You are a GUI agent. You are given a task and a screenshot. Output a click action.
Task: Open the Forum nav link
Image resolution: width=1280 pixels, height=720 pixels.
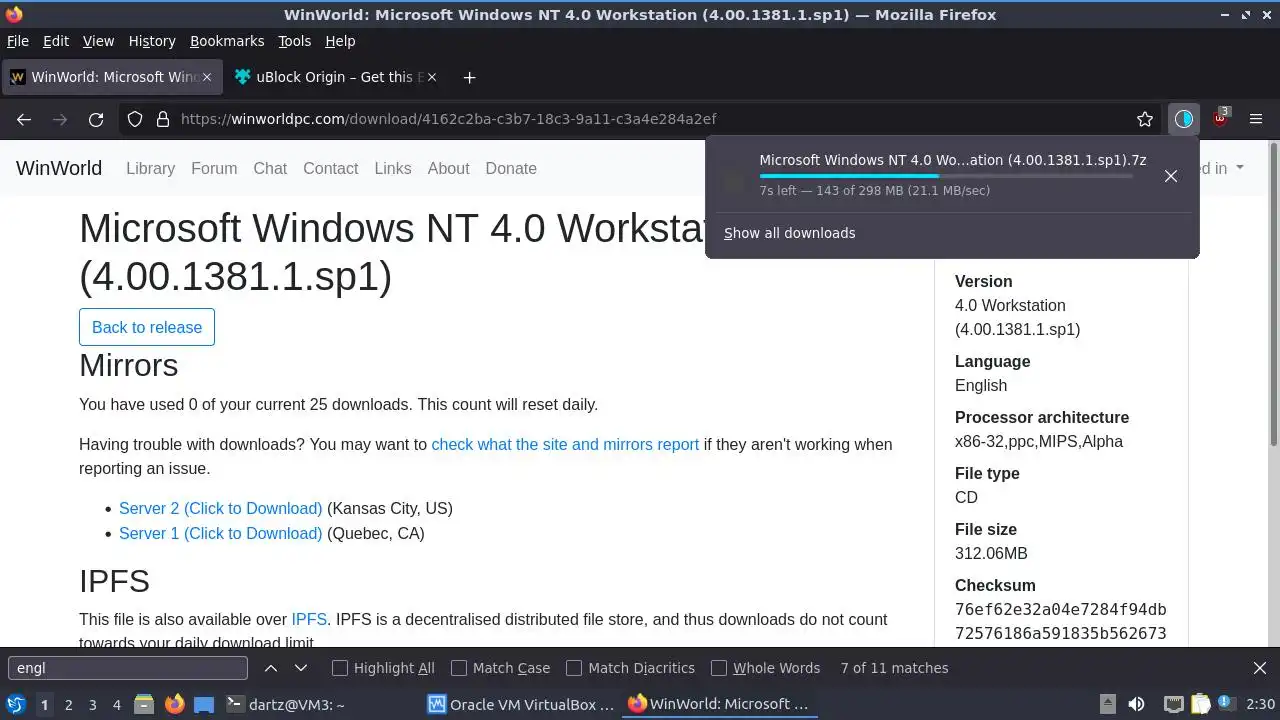(x=214, y=168)
